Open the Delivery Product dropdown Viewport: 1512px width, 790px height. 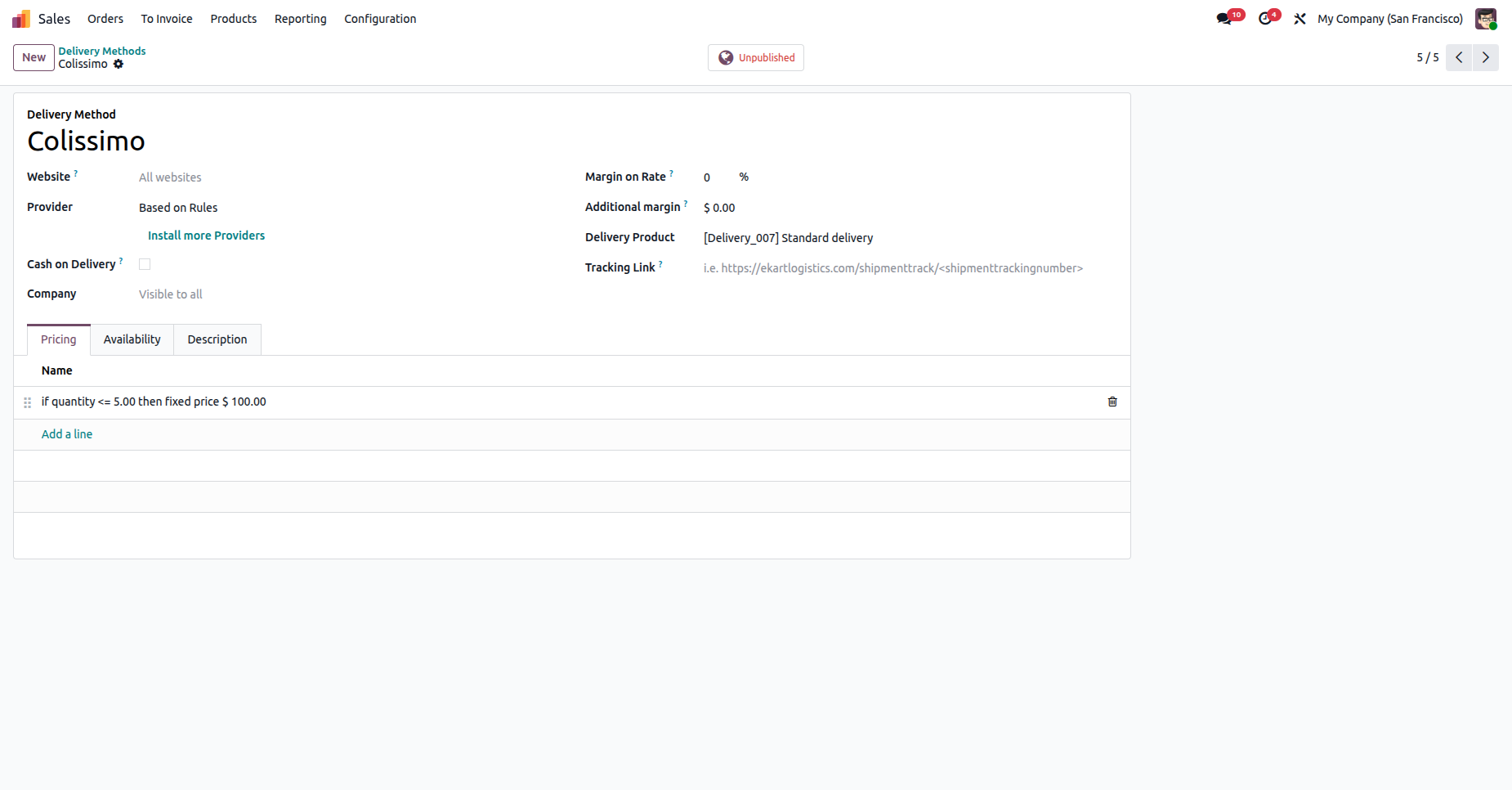coord(910,238)
